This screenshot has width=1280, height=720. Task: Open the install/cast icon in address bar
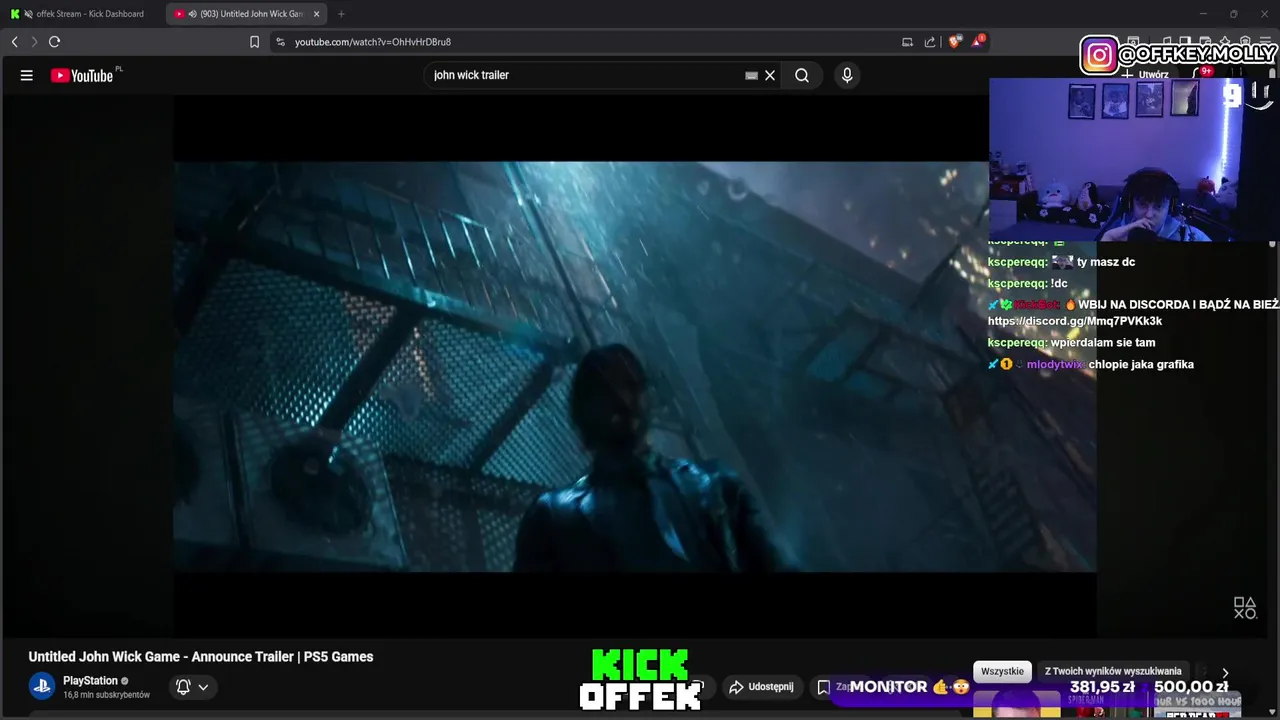click(907, 42)
